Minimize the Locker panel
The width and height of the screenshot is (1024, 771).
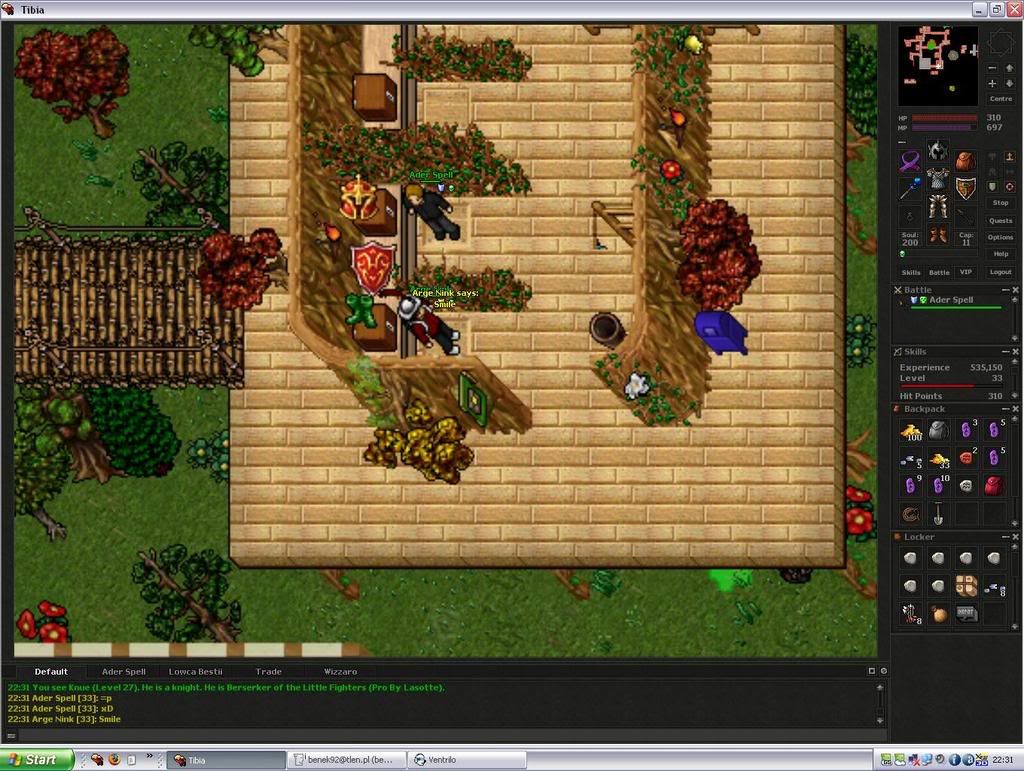[1006, 537]
